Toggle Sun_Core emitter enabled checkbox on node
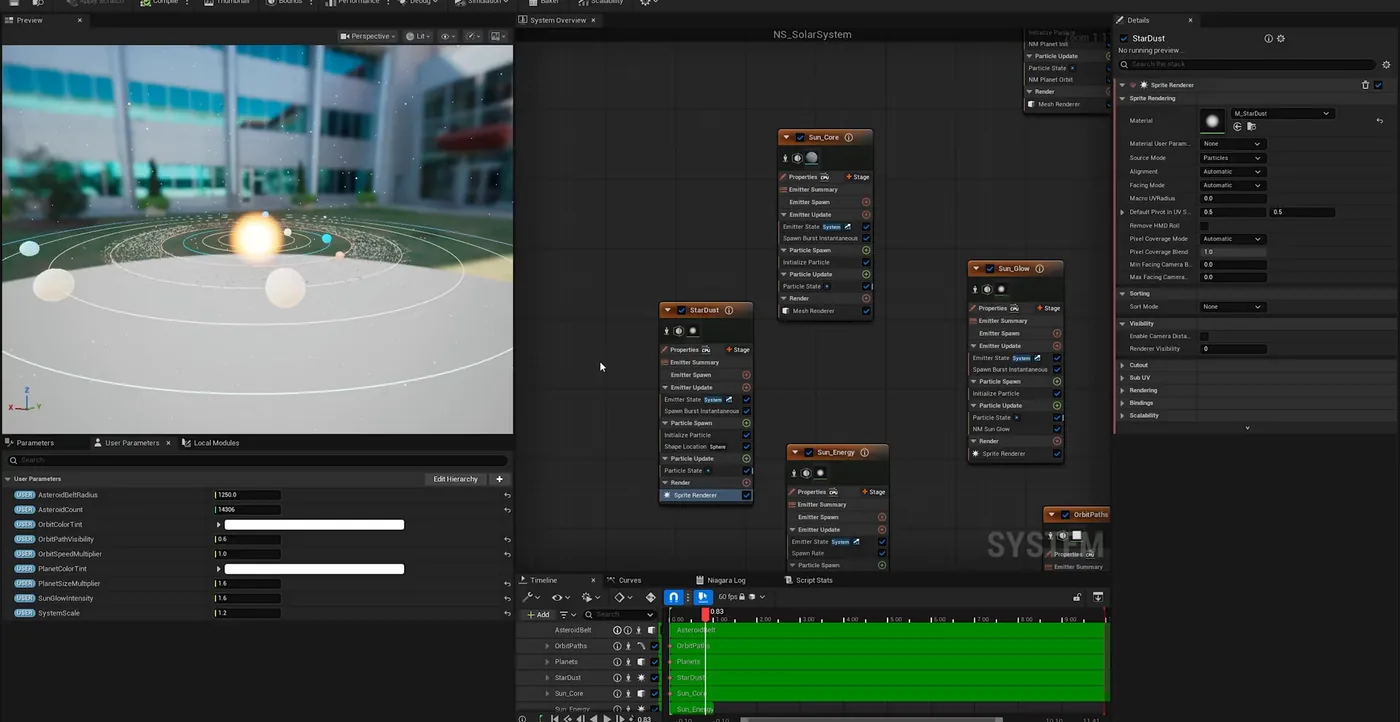 800,137
